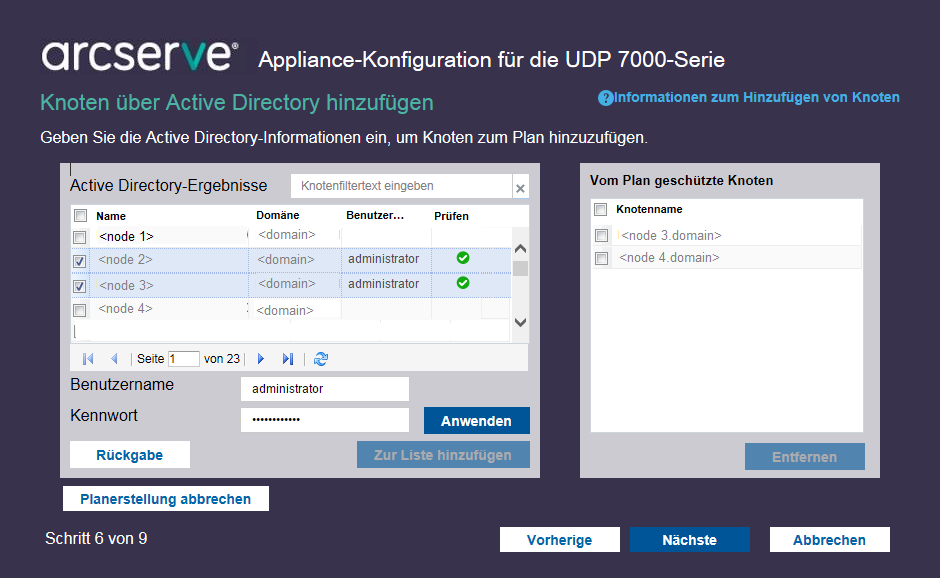The height and width of the screenshot is (579, 941).
Task: Go to first page of results
Action: (88, 359)
